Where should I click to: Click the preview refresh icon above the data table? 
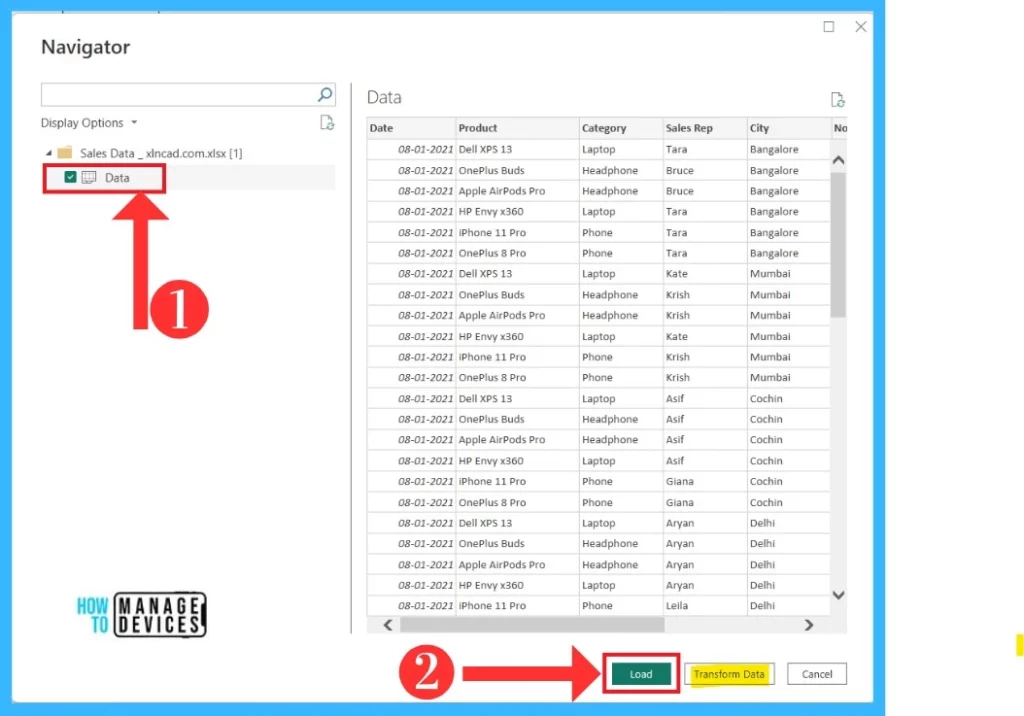[837, 99]
